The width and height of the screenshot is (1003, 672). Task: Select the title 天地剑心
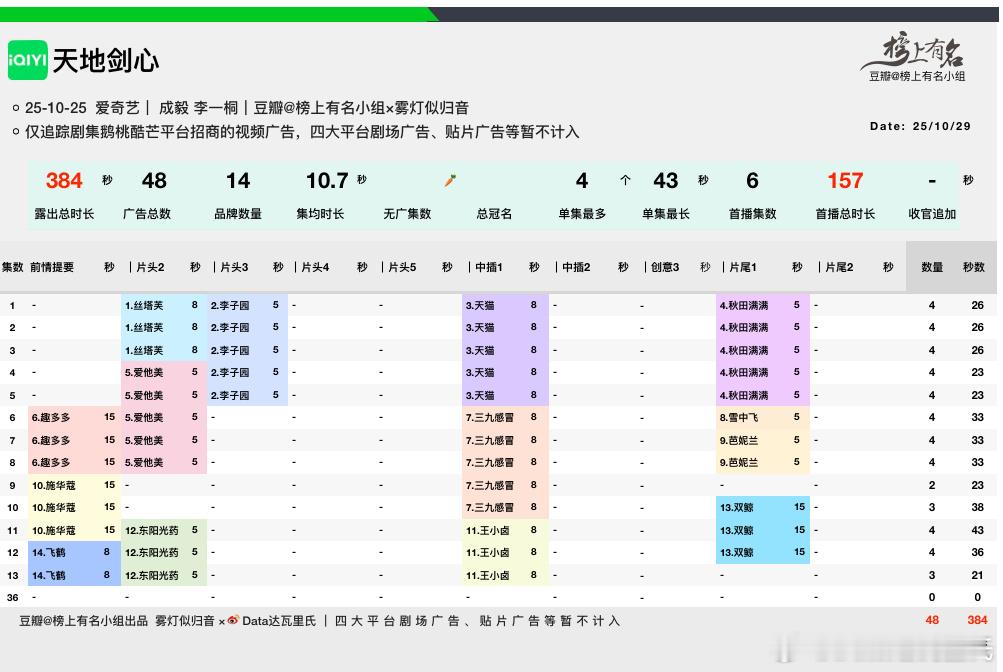(x=106, y=61)
